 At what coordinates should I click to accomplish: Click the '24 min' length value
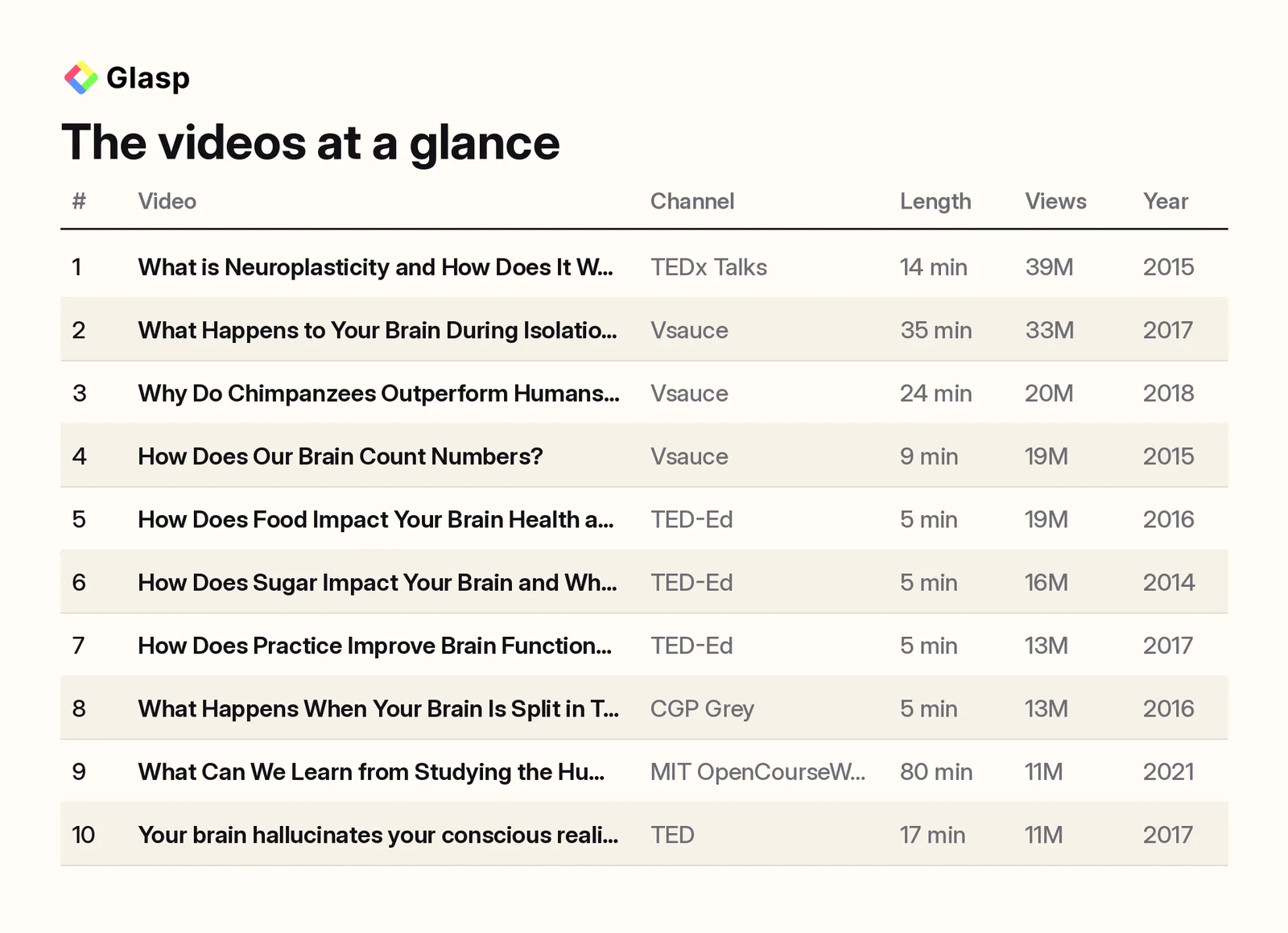(x=936, y=394)
